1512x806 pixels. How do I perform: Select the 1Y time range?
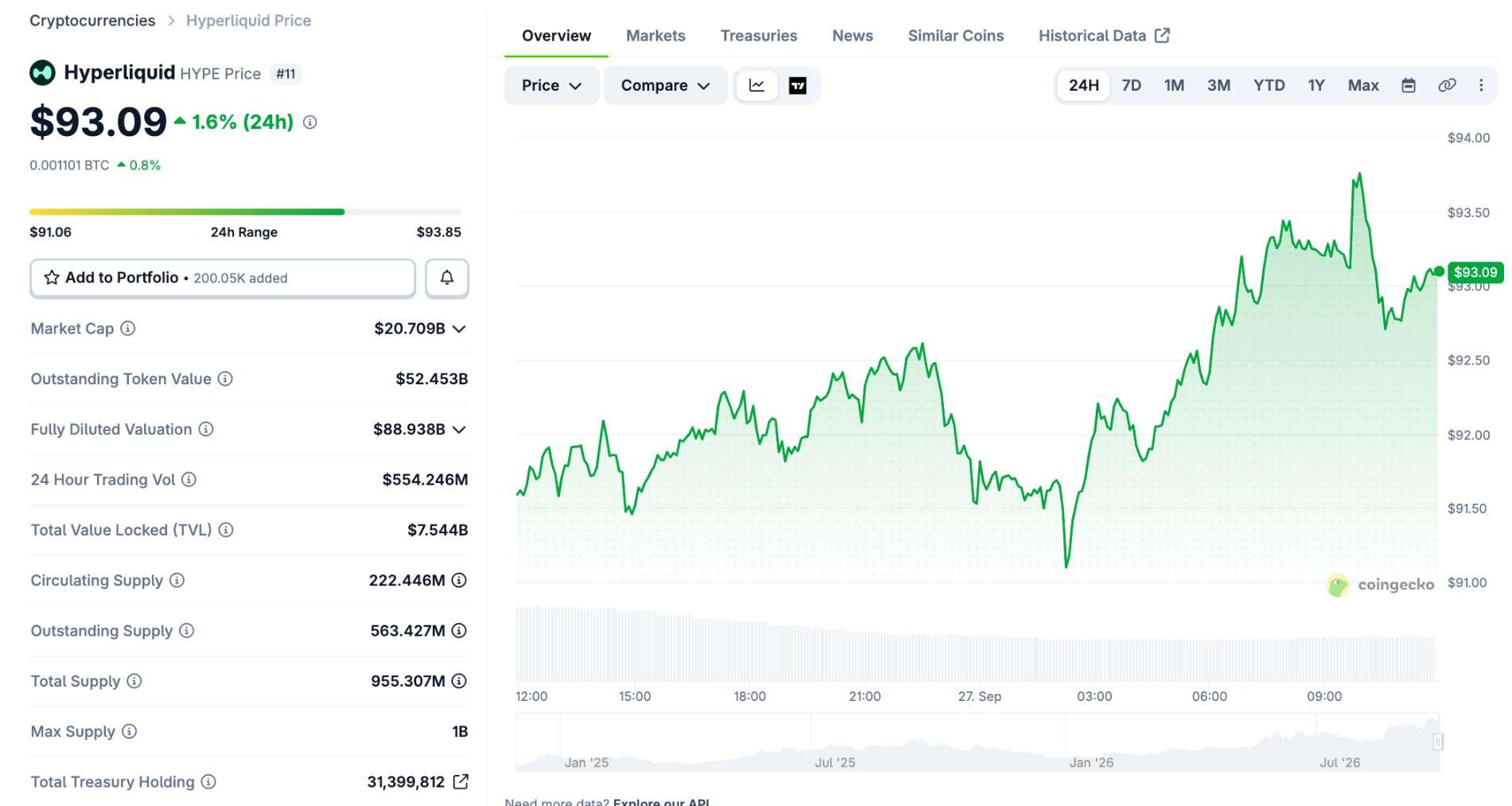click(1316, 86)
